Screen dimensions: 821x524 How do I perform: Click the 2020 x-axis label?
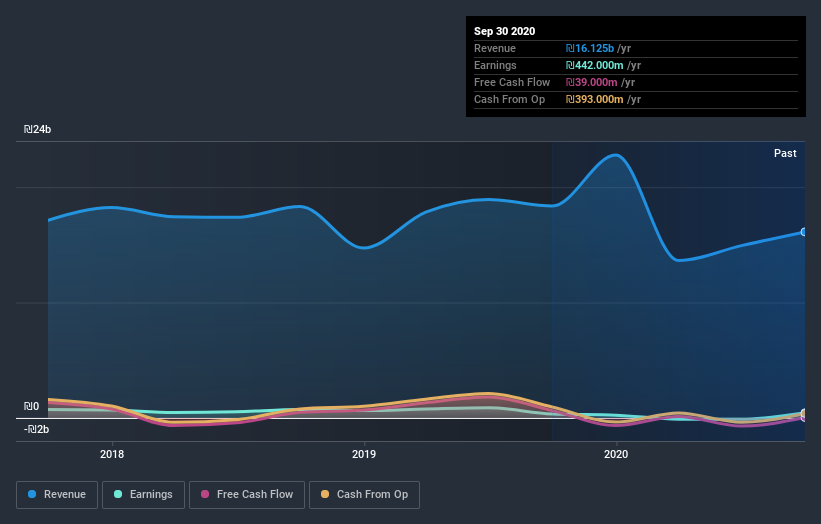[x=616, y=454]
